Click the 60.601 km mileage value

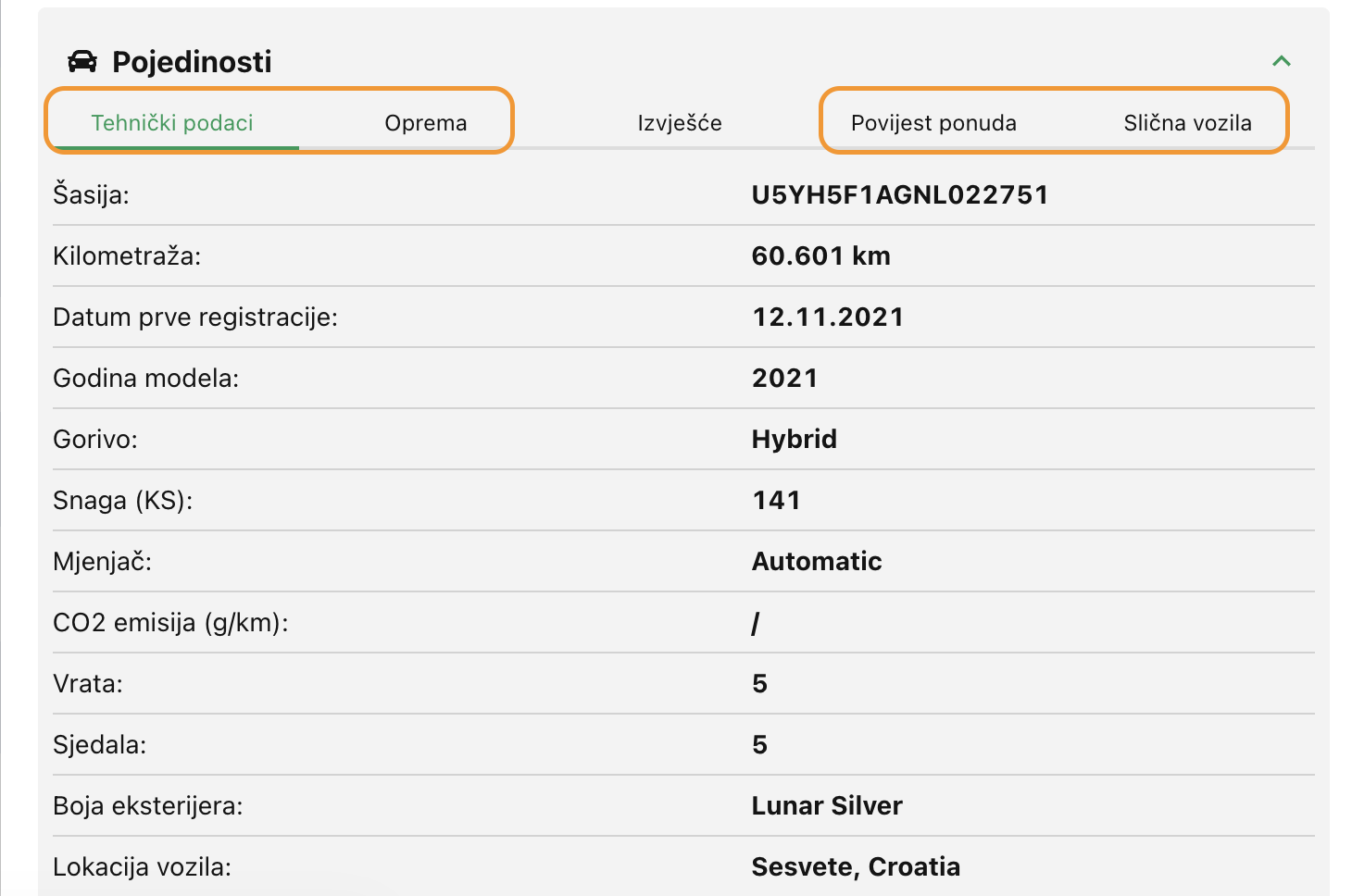[x=820, y=255]
